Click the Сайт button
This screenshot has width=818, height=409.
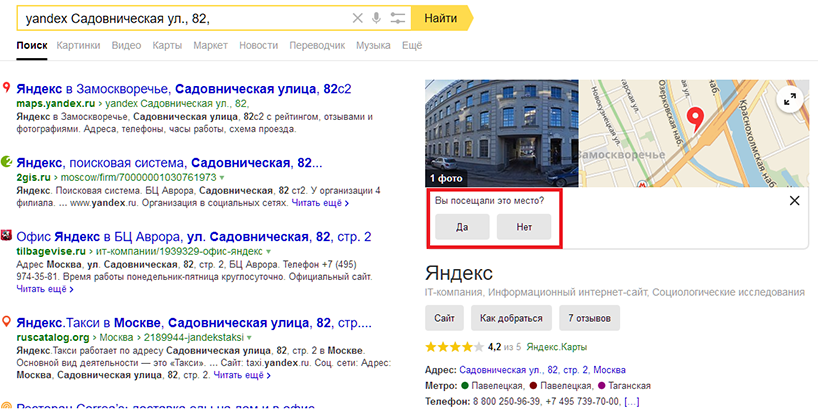(444, 318)
